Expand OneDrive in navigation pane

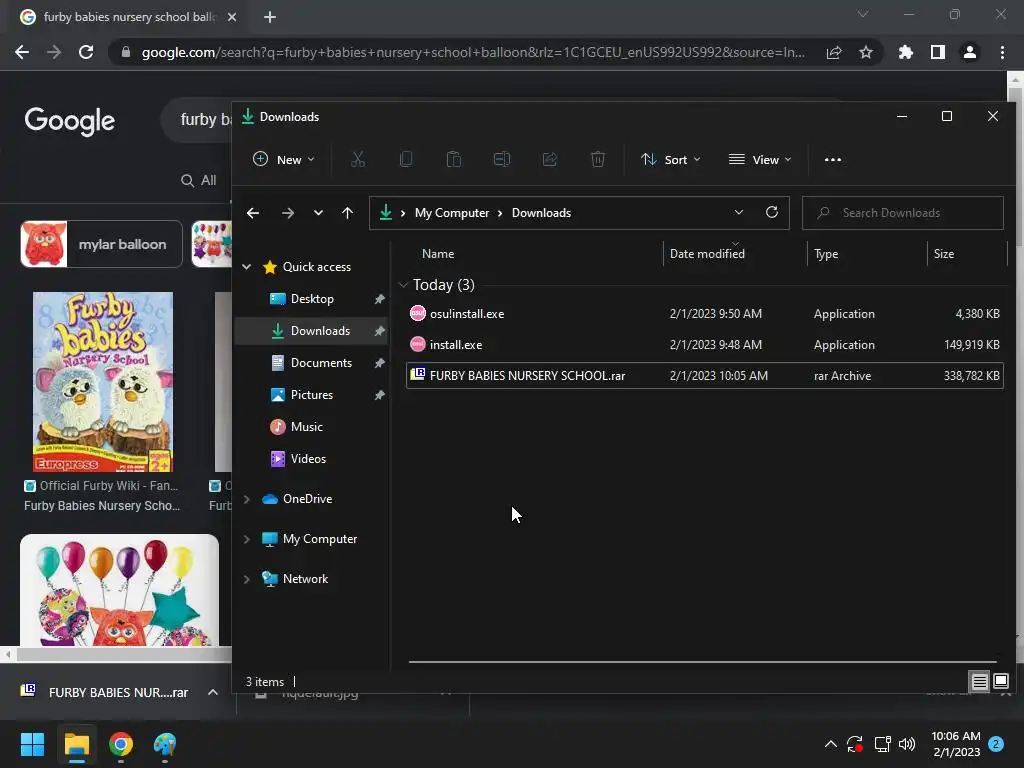click(247, 499)
